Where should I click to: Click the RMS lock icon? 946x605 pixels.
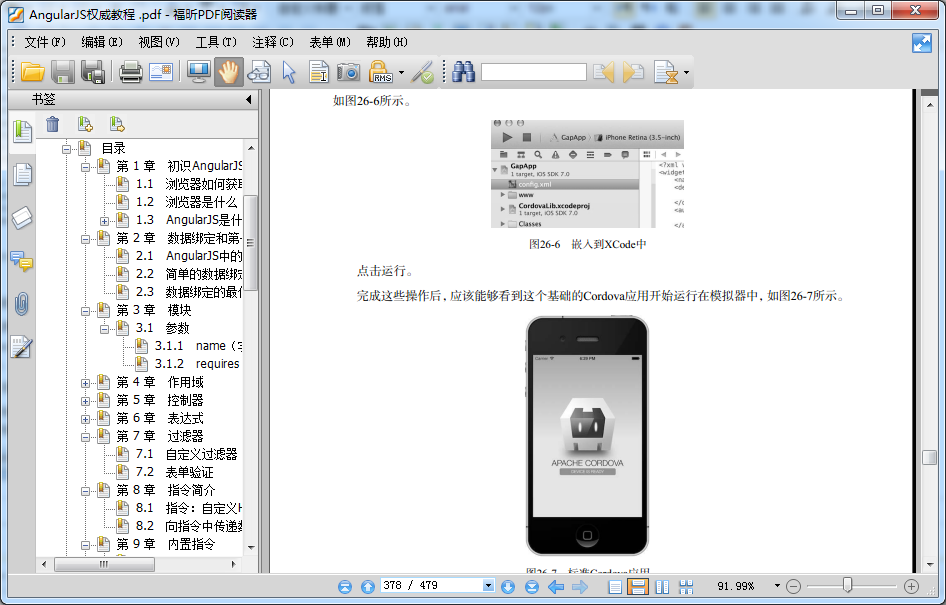[x=381, y=72]
